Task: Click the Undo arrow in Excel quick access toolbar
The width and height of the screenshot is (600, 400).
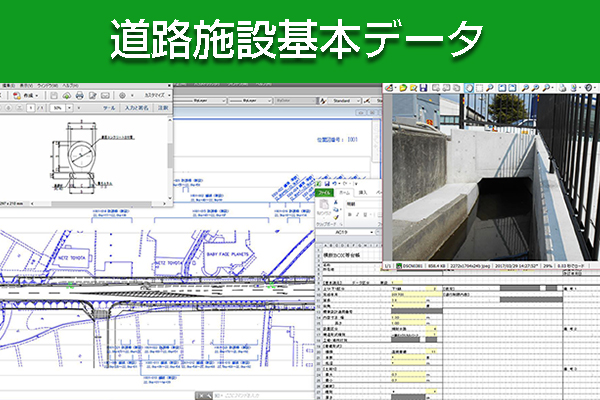Action: click(x=336, y=184)
